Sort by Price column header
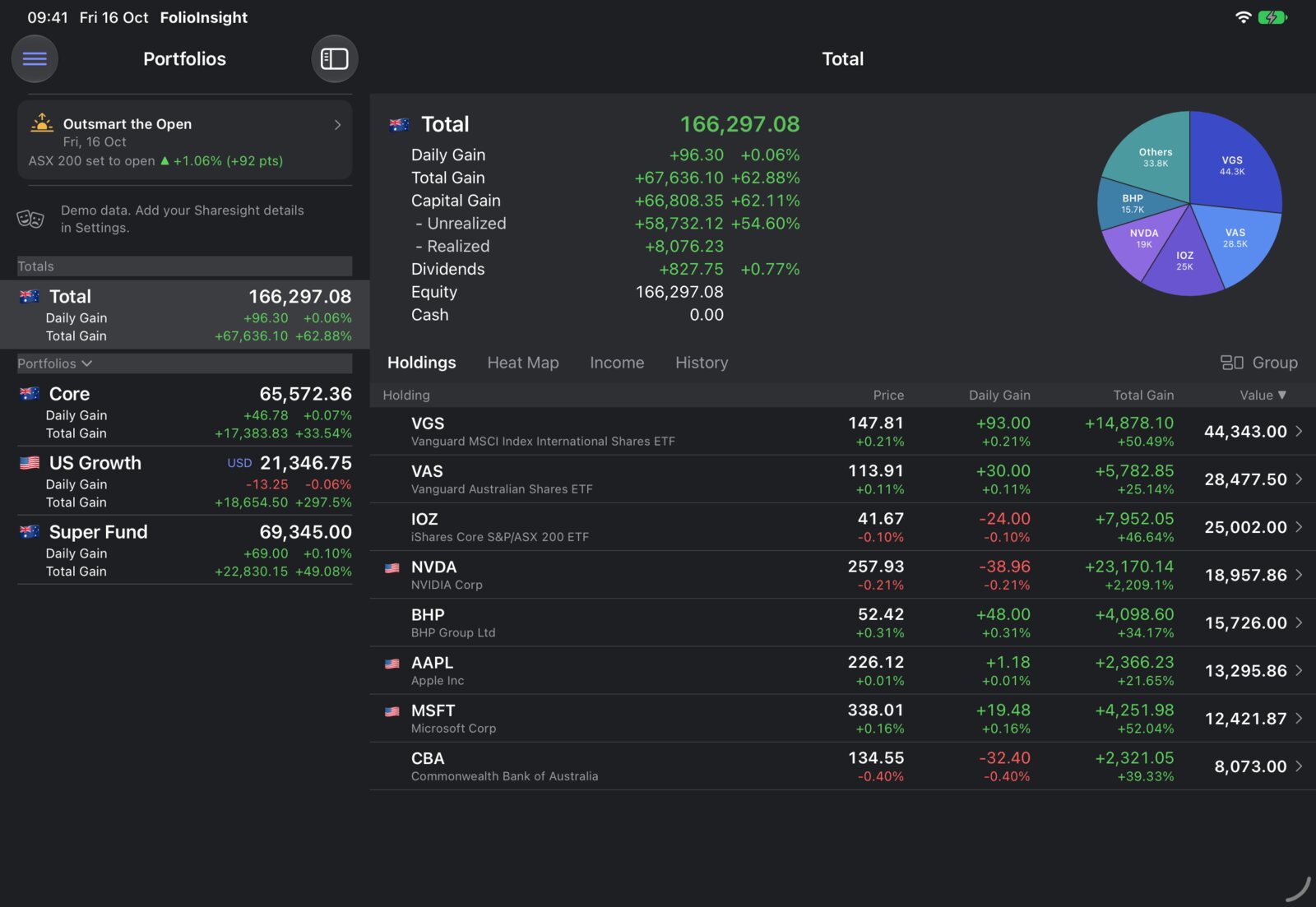 (888, 396)
